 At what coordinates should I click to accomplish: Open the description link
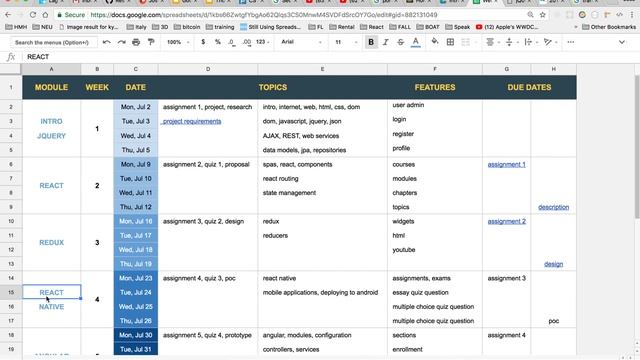point(553,207)
